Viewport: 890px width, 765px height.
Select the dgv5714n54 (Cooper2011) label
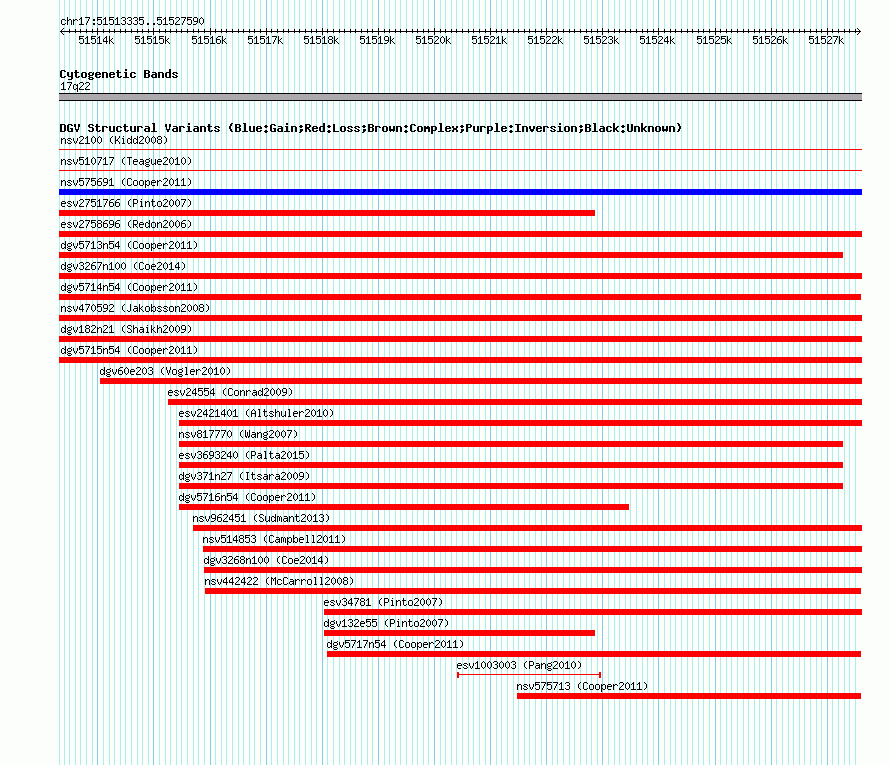(129, 287)
